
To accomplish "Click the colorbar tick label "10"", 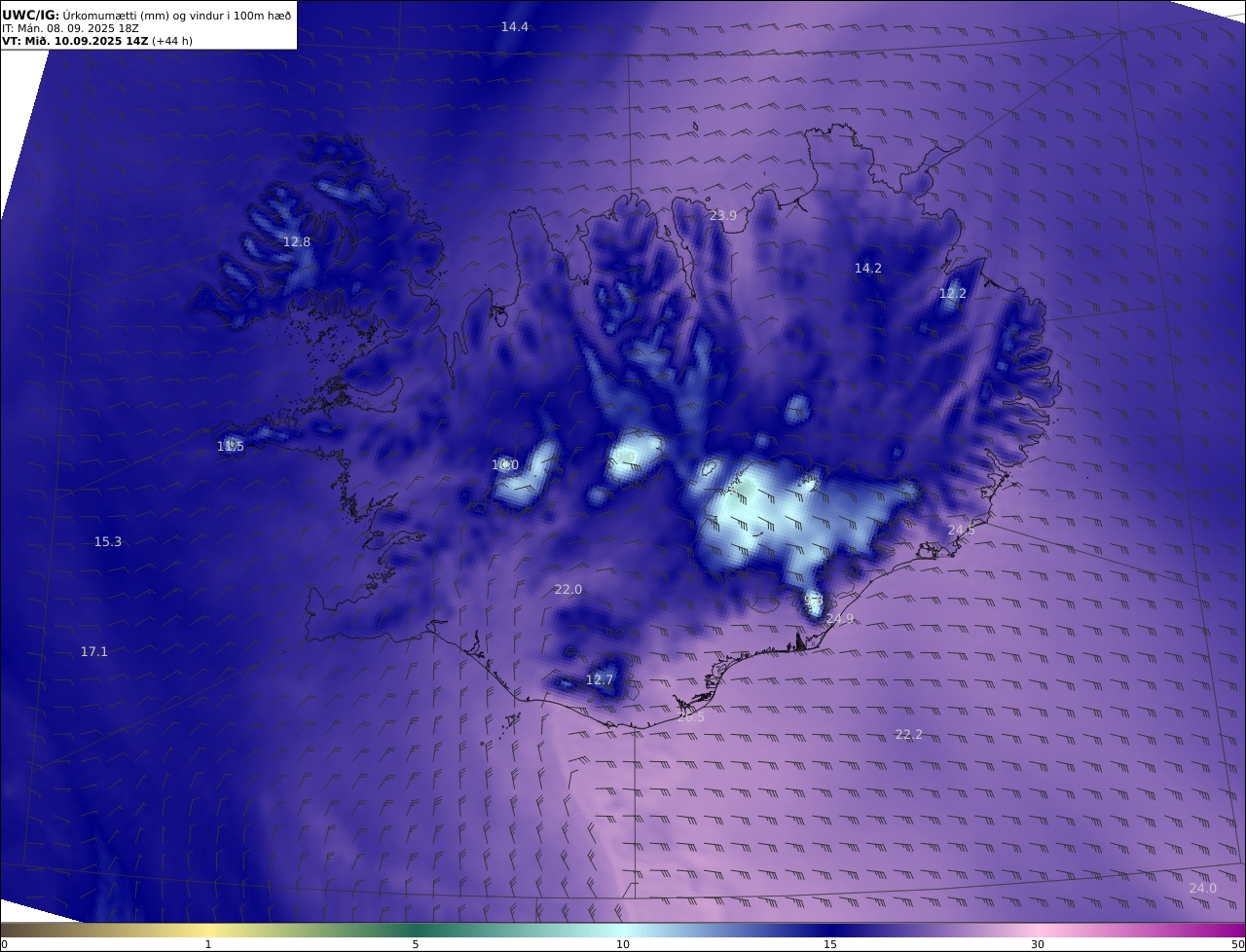I will click(x=623, y=944).
